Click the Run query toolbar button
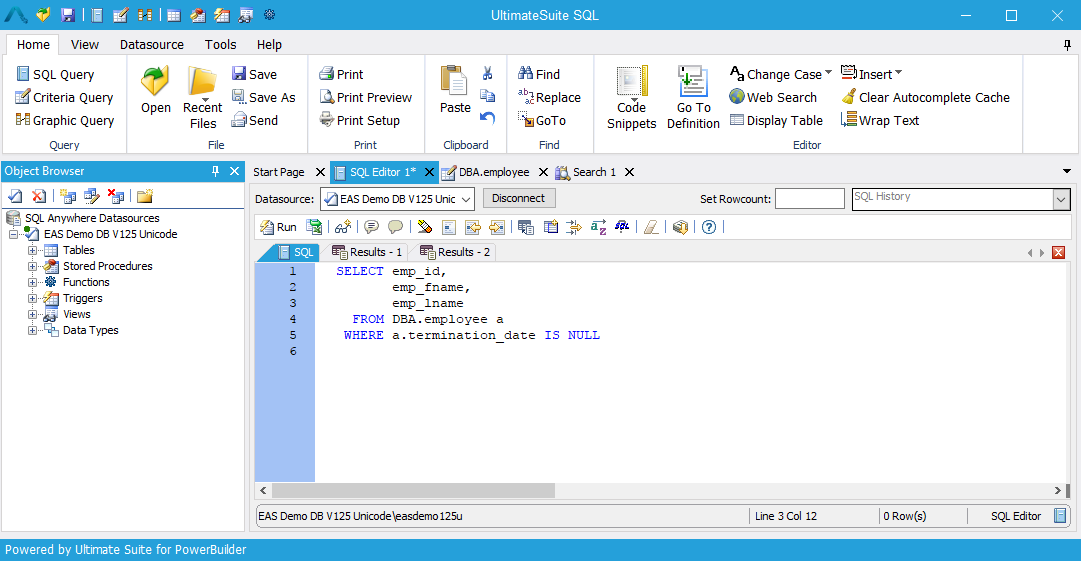 (278, 227)
